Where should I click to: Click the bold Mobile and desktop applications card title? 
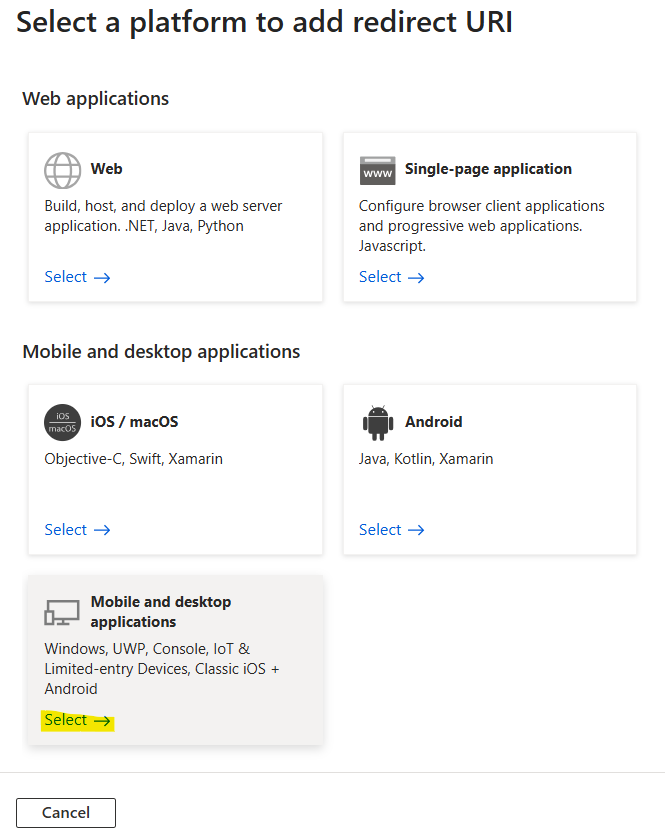[160, 611]
